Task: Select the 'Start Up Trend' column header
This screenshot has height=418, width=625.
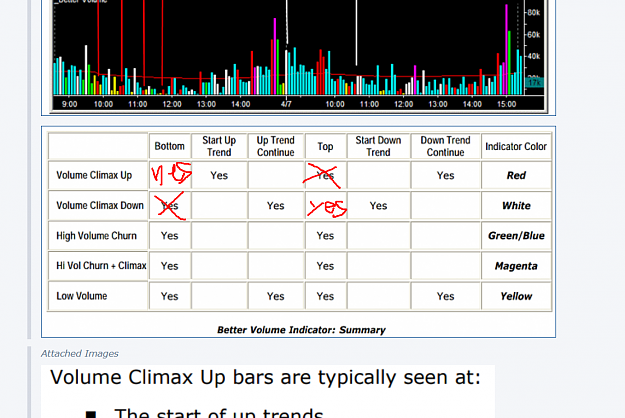Action: coord(219,146)
